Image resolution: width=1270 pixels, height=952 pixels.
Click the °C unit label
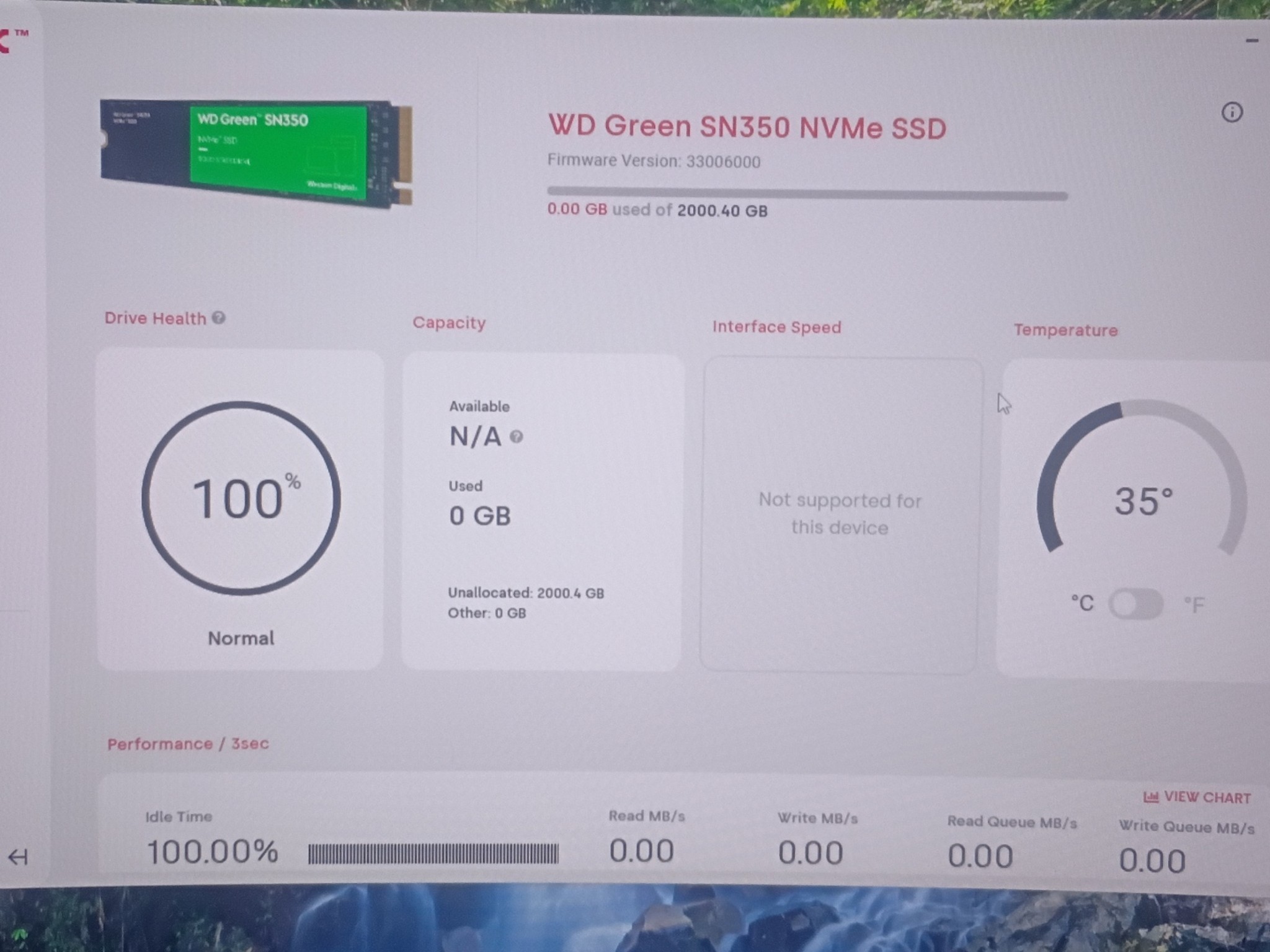point(1083,603)
